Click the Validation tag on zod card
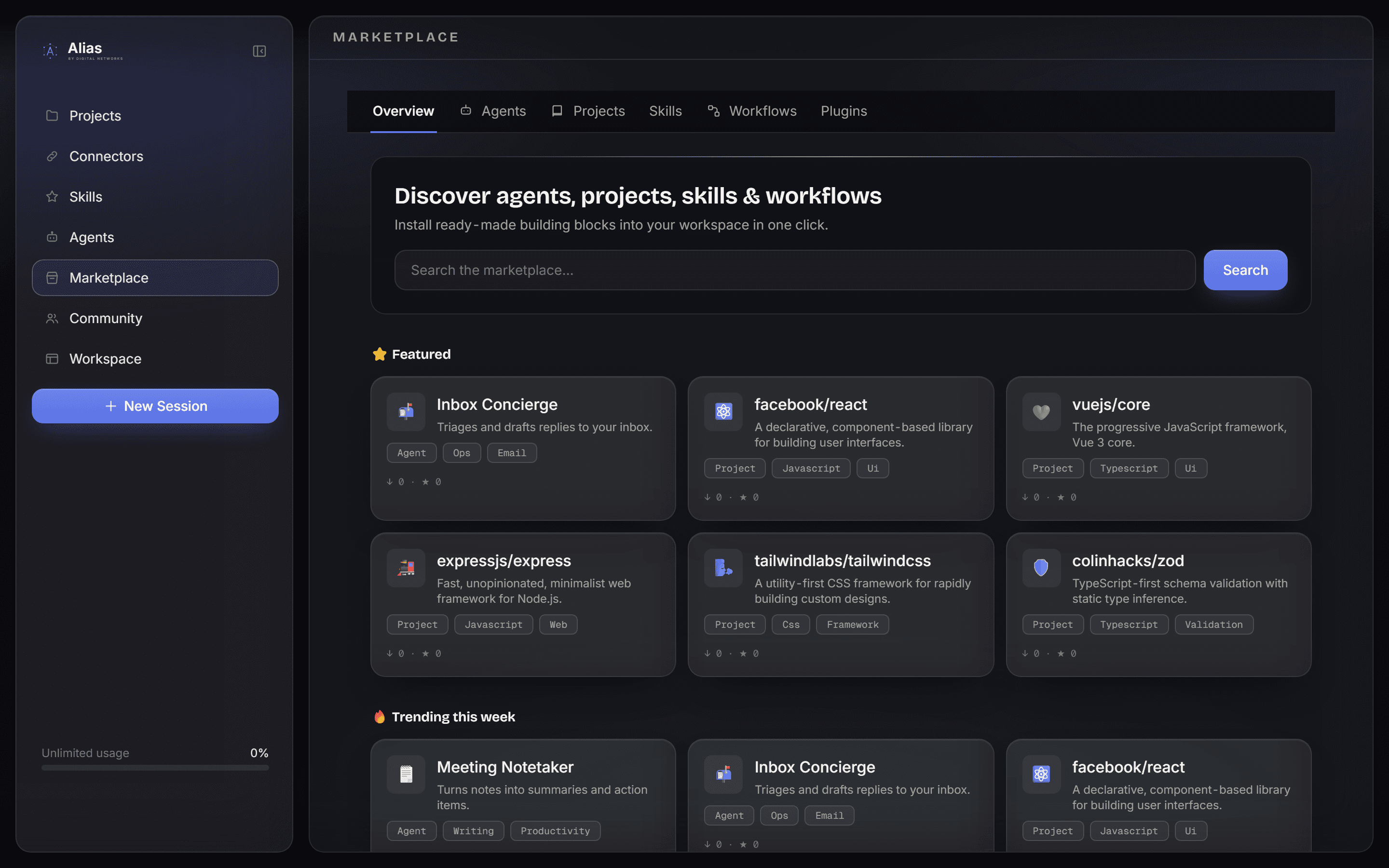The height and width of the screenshot is (868, 1389). pyautogui.click(x=1214, y=624)
